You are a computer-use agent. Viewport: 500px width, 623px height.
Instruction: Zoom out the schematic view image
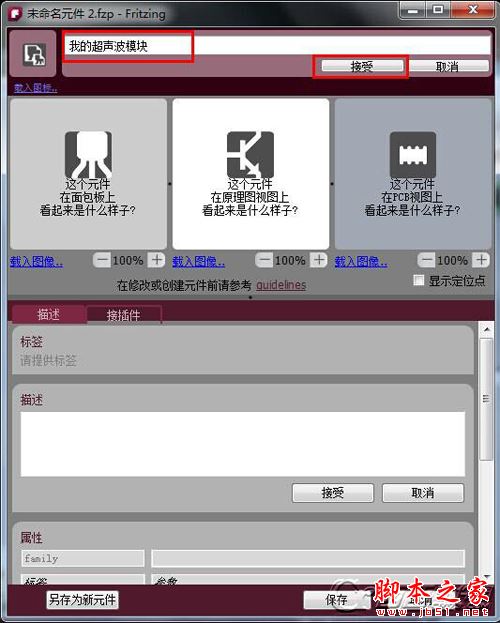264,260
